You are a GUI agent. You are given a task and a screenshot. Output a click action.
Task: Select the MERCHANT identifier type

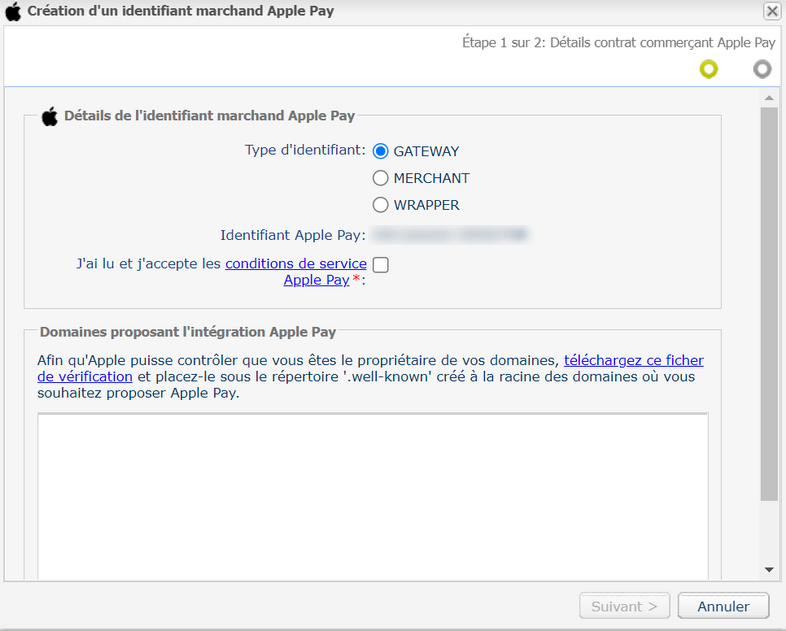pyautogui.click(x=380, y=178)
